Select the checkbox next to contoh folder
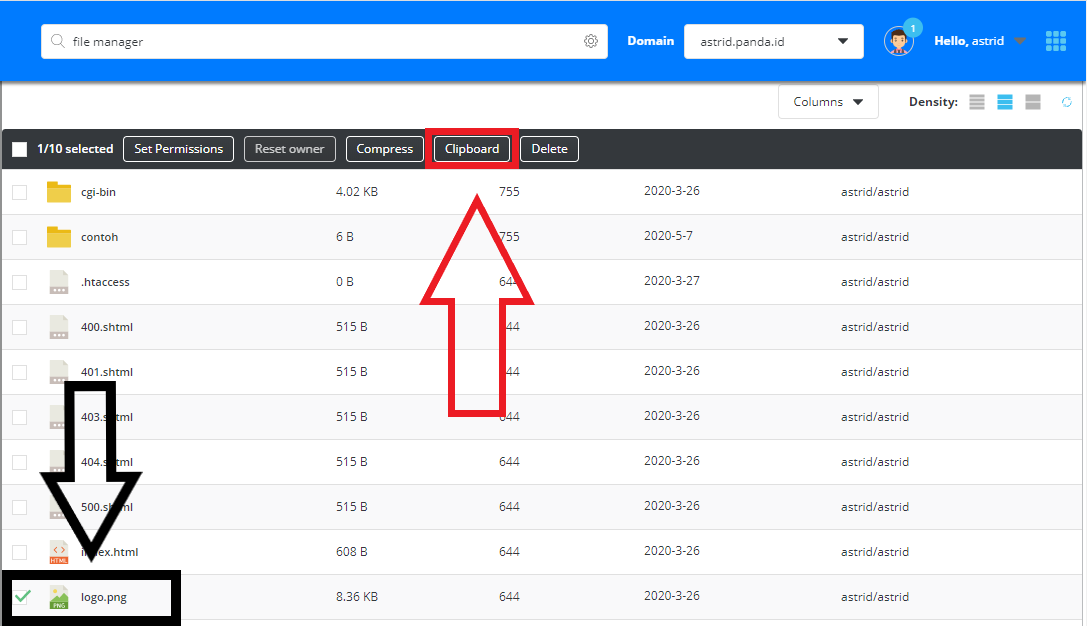The height and width of the screenshot is (626, 1087). click(x=17, y=236)
